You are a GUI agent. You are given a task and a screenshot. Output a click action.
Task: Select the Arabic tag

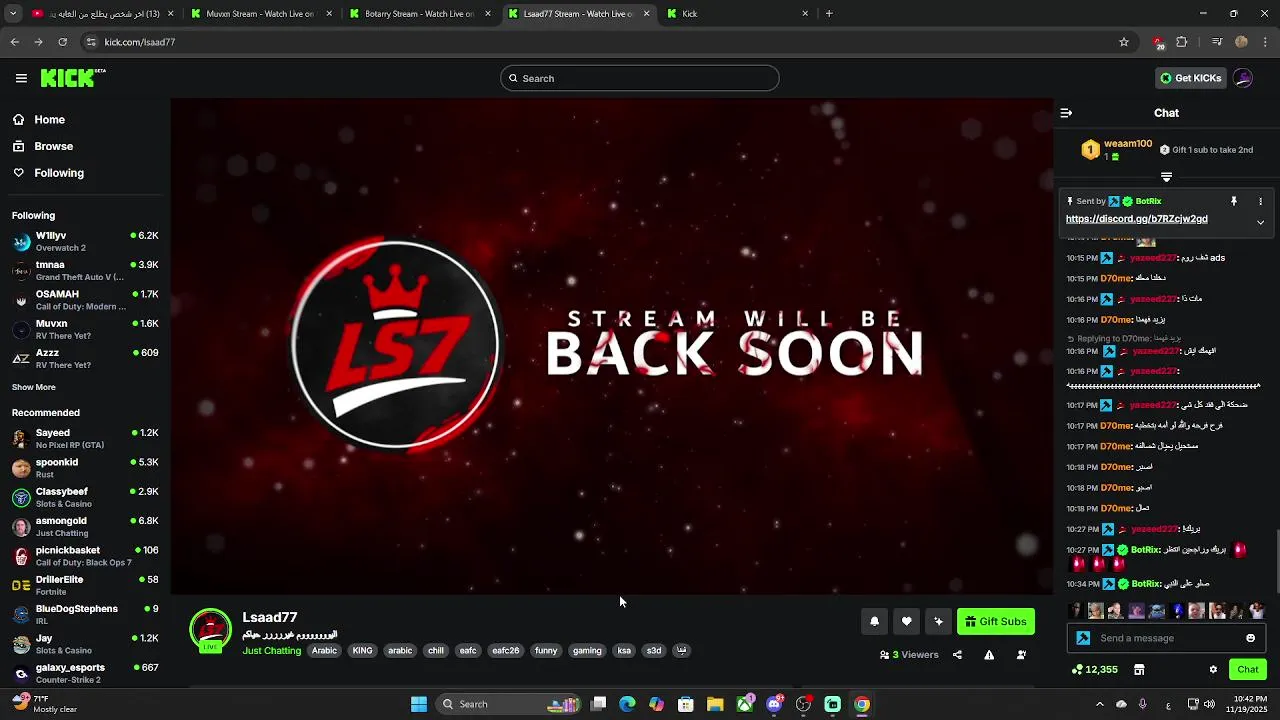point(324,651)
